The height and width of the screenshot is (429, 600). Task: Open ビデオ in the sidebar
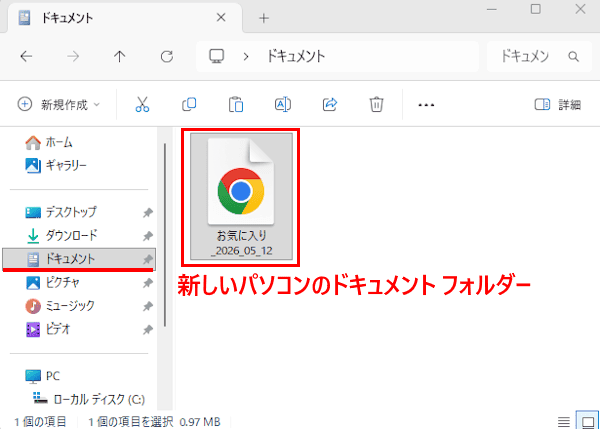48,329
